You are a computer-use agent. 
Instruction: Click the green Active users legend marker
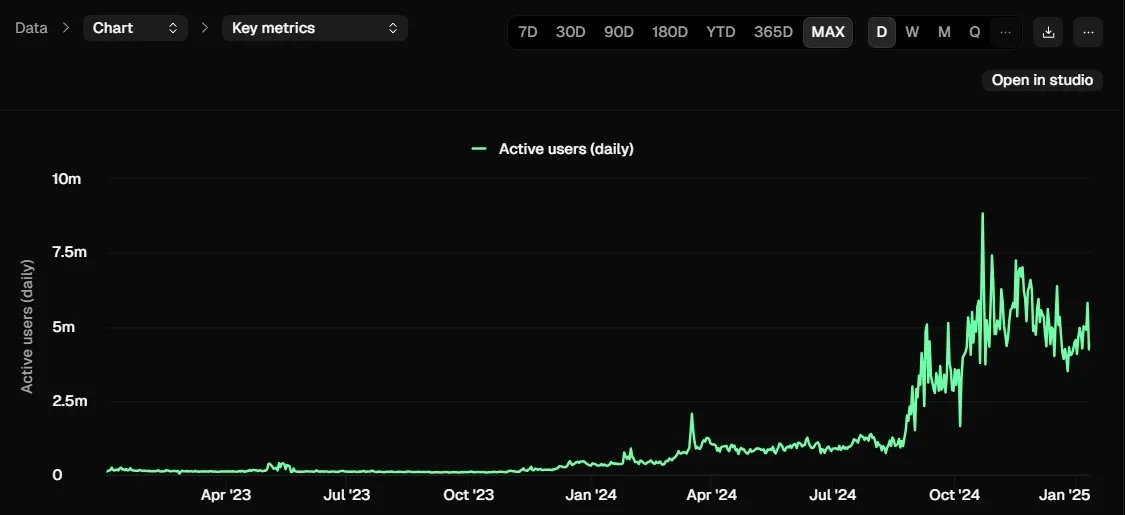pos(479,149)
